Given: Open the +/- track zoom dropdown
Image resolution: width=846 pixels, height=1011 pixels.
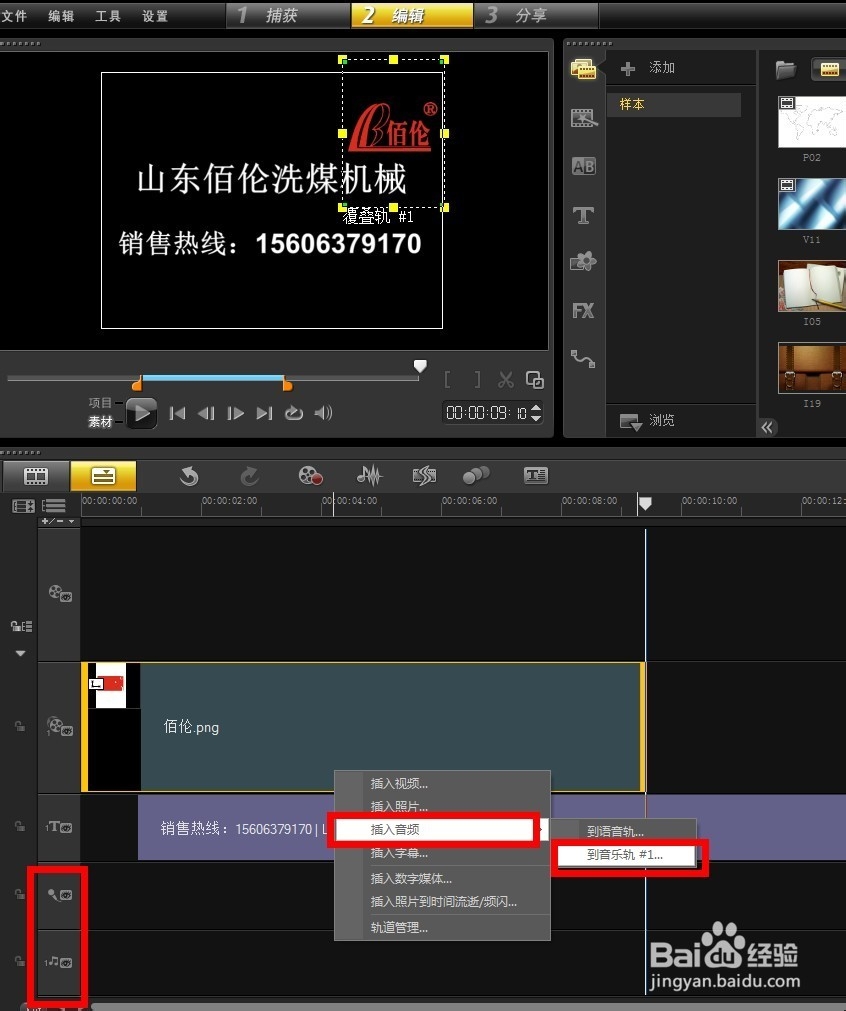Looking at the screenshot, I should coord(58,521).
